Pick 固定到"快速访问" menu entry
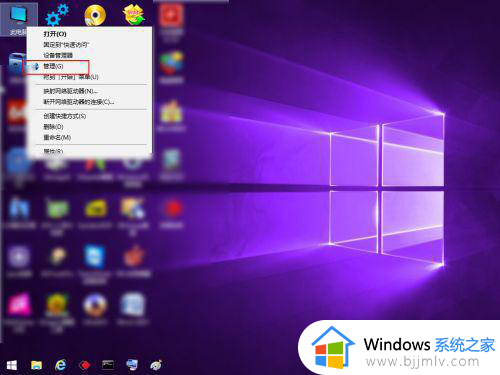The image size is (500, 375). click(x=66, y=45)
